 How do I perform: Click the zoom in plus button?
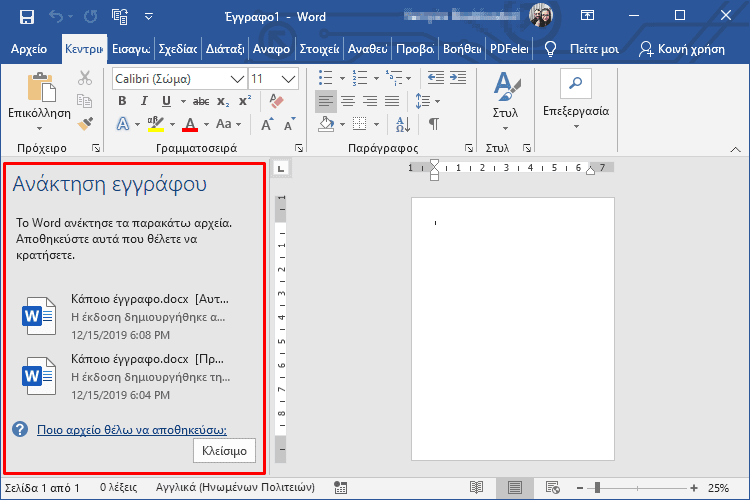coord(694,488)
